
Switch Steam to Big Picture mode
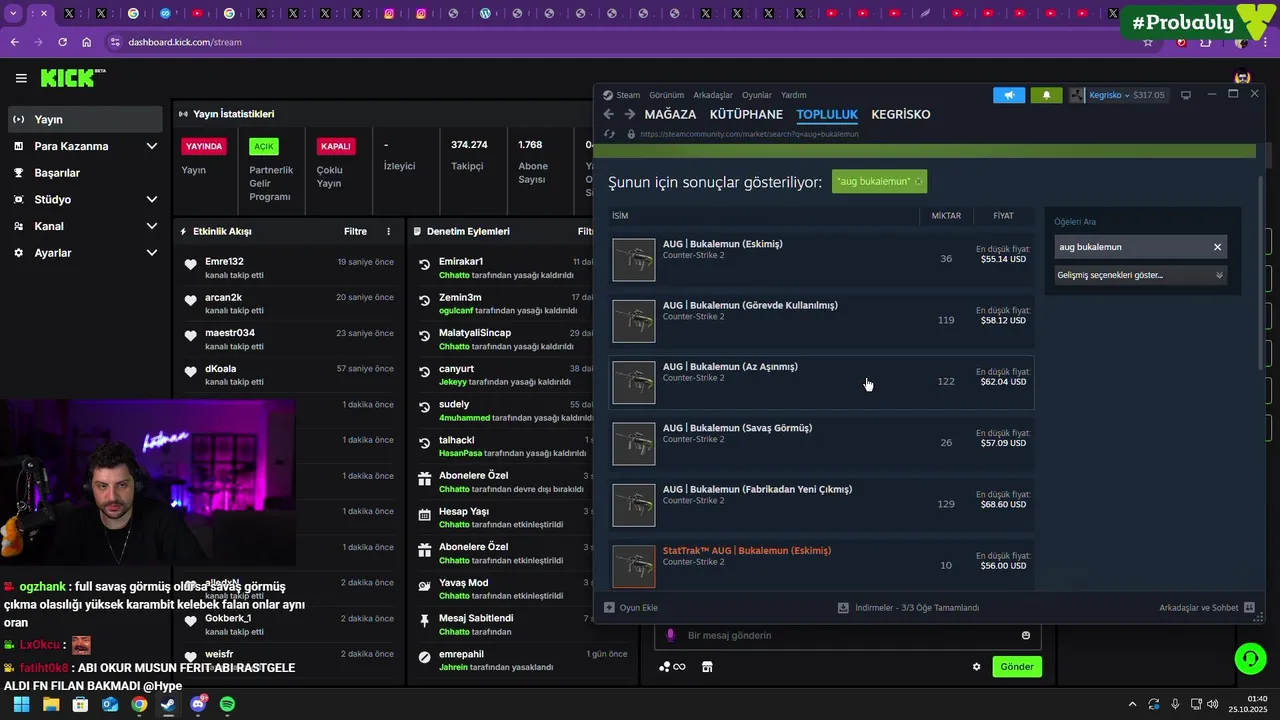1186,95
